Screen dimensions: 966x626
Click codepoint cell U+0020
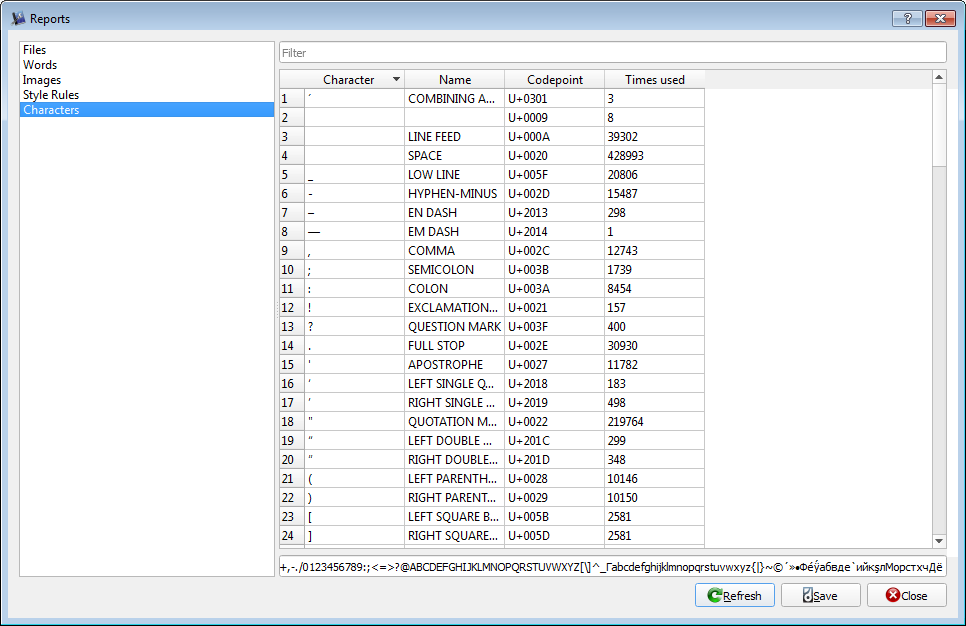[x=554, y=156]
